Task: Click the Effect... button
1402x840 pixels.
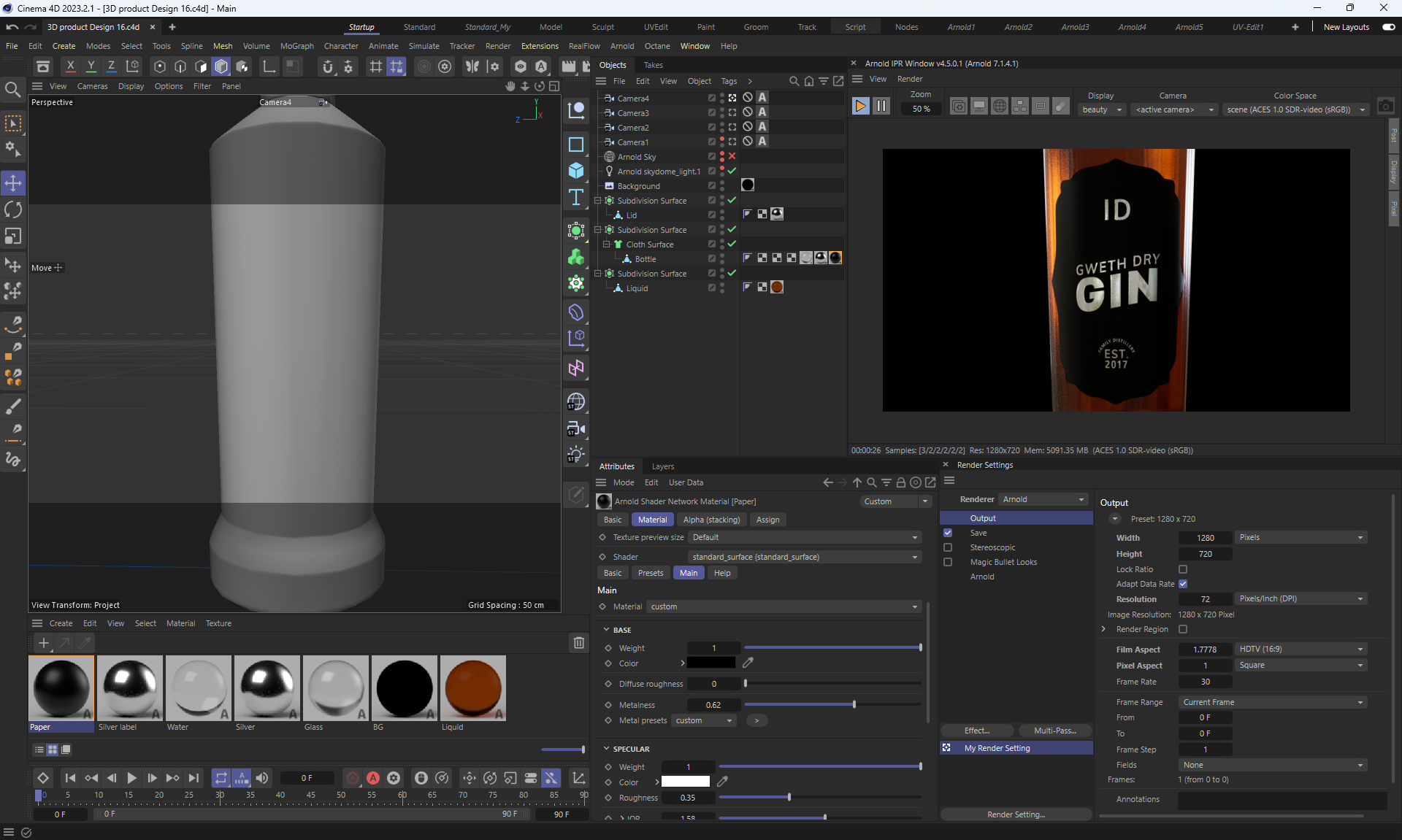Action: point(976,731)
